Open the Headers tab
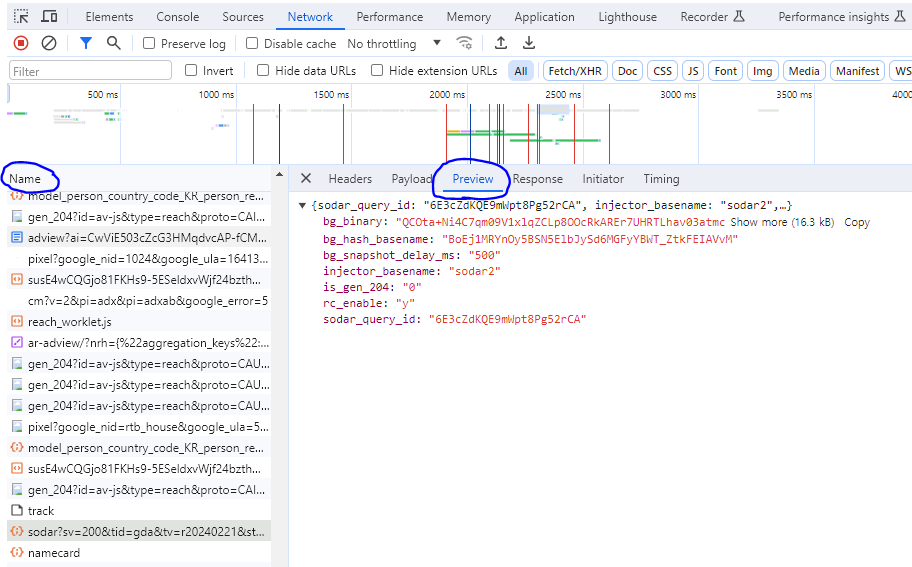This screenshot has height=567, width=912. pyautogui.click(x=350, y=179)
